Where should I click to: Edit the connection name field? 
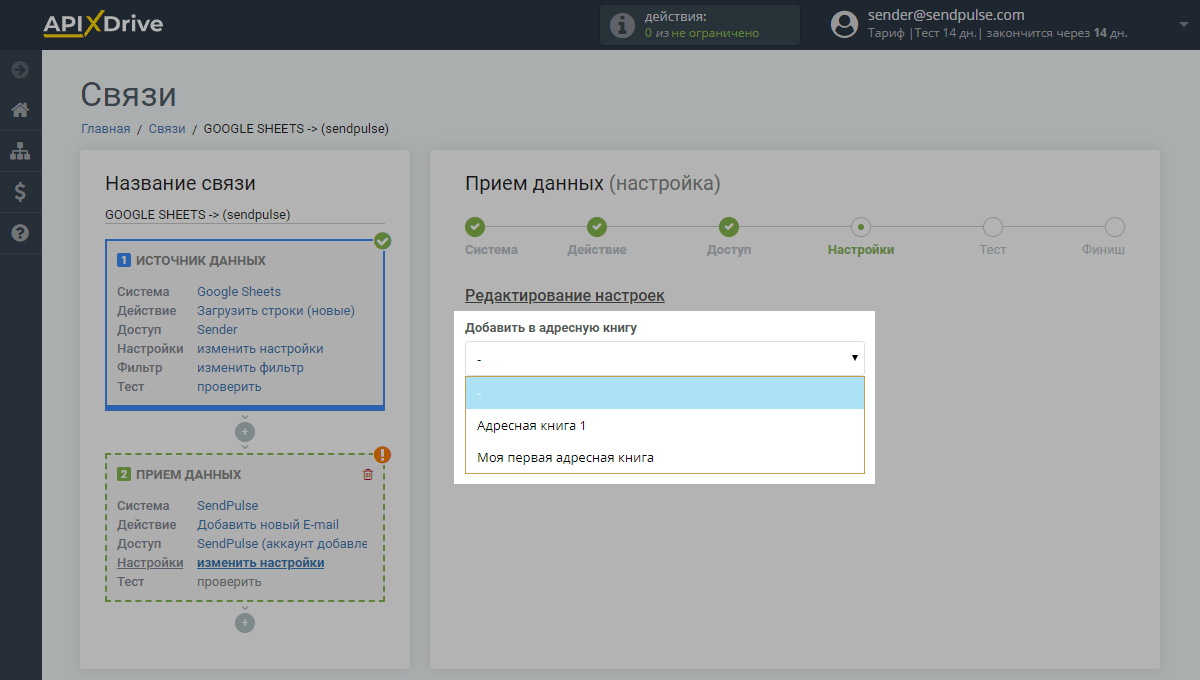pyautogui.click(x=245, y=214)
